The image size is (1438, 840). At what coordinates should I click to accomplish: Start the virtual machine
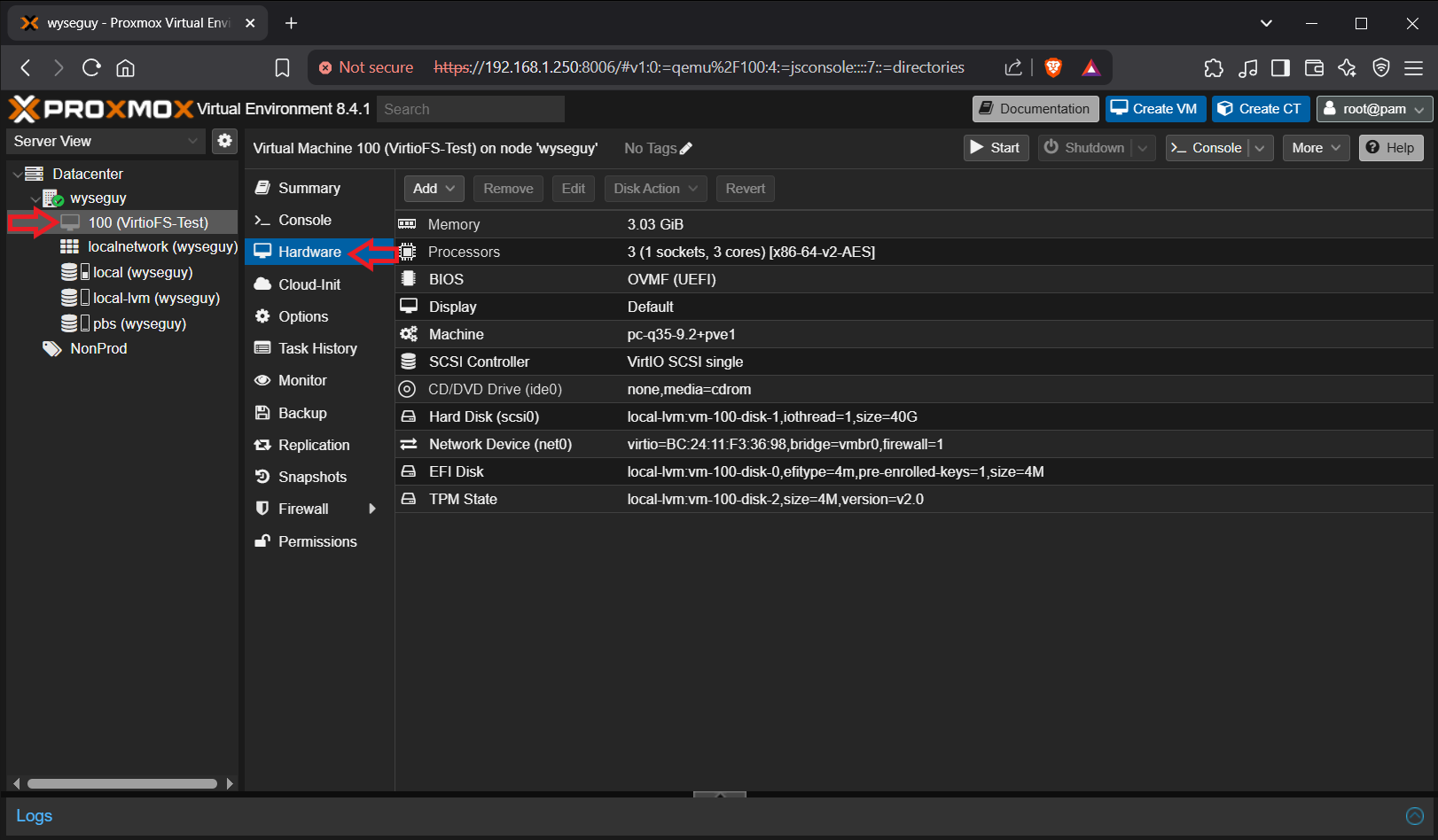(996, 148)
